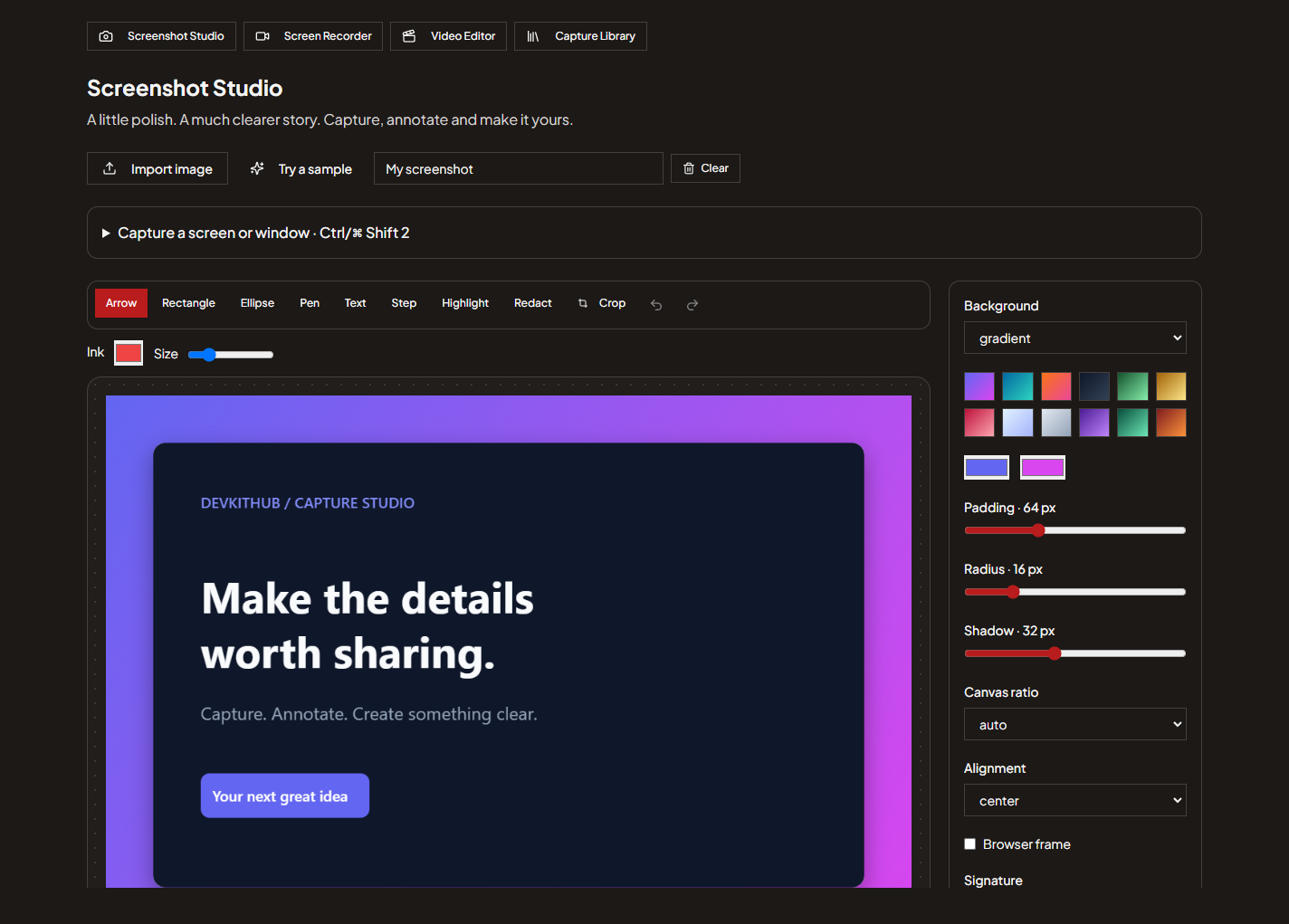Adjust the Radius slider
This screenshot has width=1289, height=924.
pos(1075,592)
